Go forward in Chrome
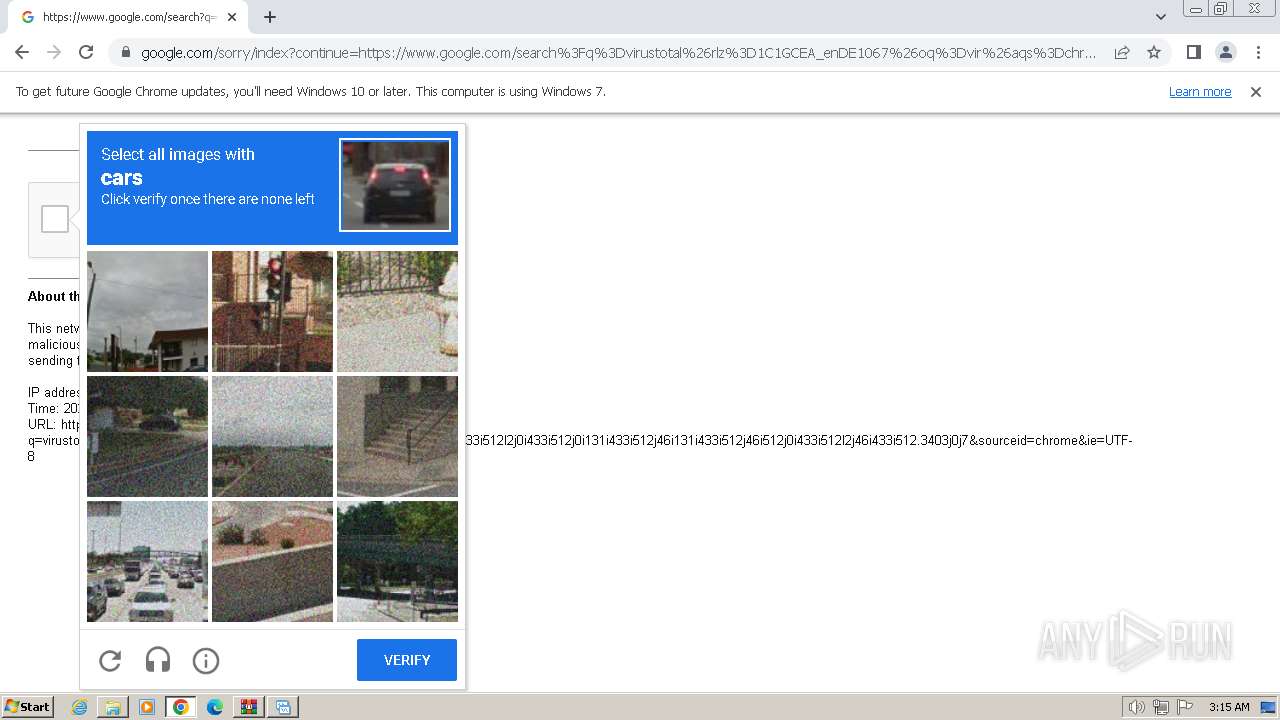Screen dimensions: 1280x720 pos(54,52)
